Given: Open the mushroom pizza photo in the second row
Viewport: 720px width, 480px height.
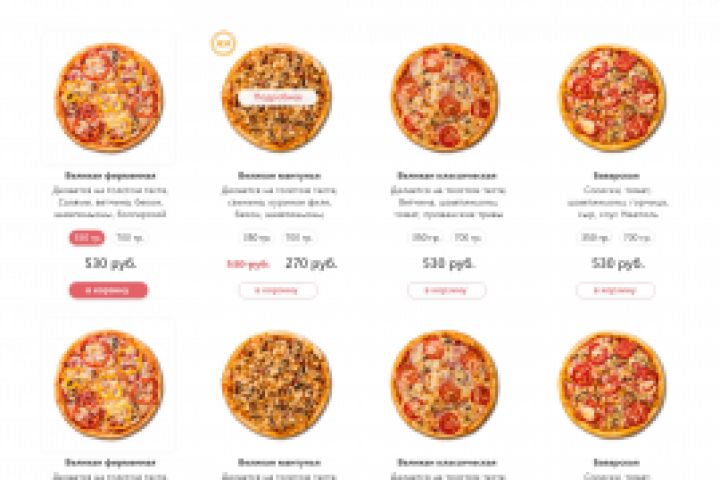Looking at the screenshot, I should coord(277,384).
